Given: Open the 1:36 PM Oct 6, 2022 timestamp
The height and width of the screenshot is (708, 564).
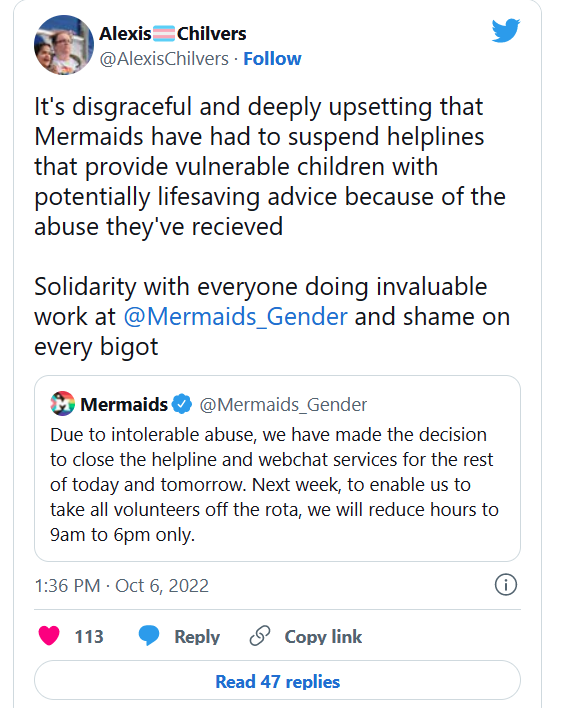Looking at the screenshot, I should (121, 586).
